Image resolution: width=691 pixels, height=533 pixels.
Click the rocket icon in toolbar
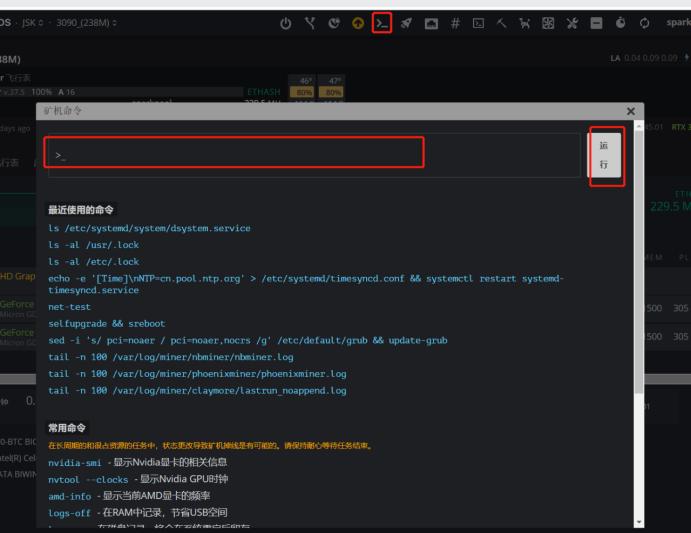click(406, 23)
